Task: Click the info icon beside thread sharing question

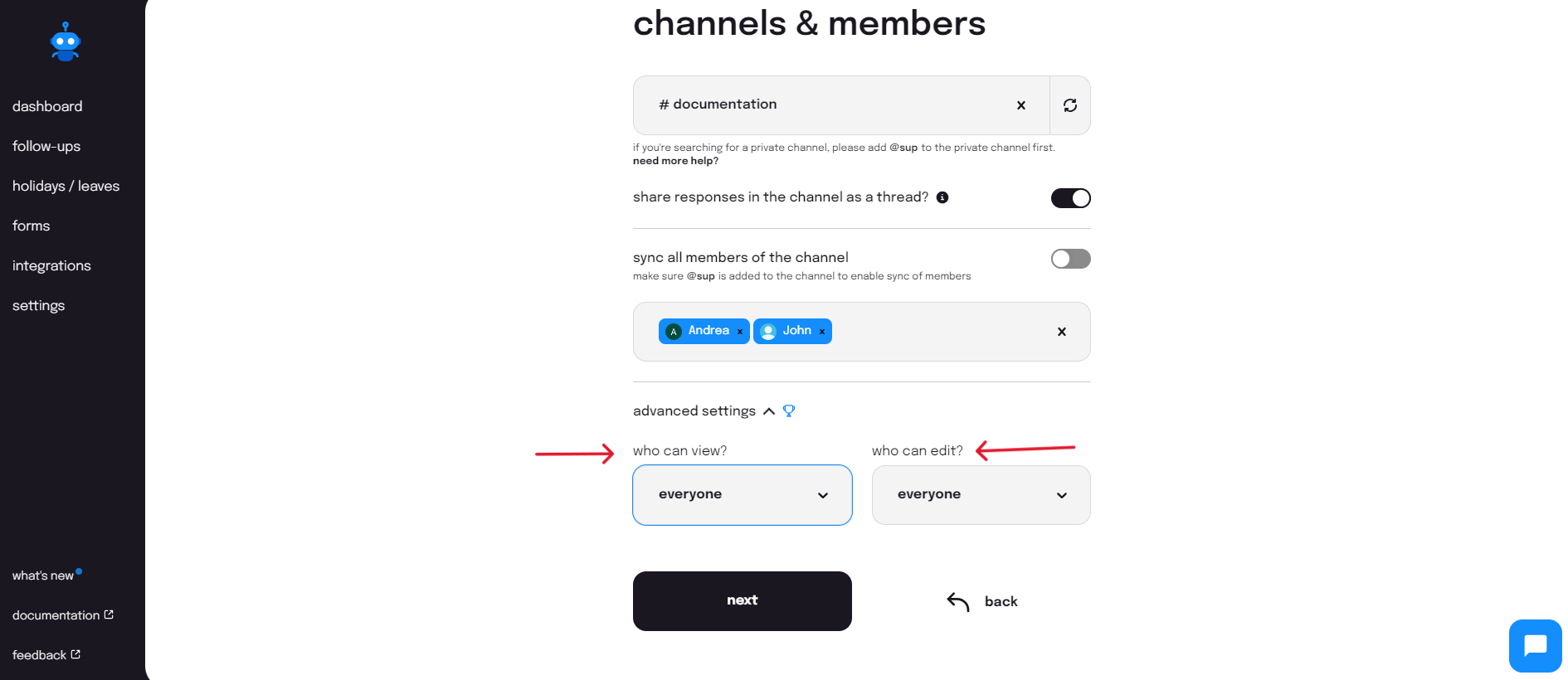Action: point(942,197)
